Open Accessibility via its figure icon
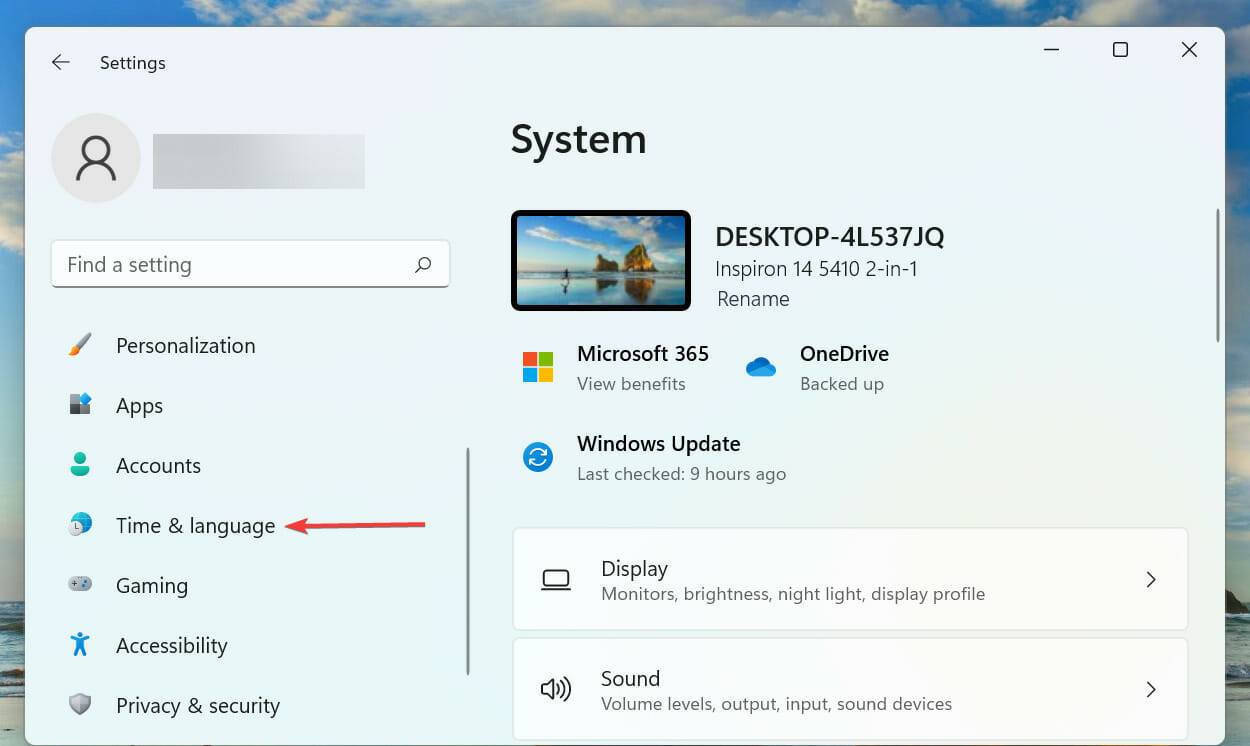Screen dimensions: 1250x746 (79, 645)
